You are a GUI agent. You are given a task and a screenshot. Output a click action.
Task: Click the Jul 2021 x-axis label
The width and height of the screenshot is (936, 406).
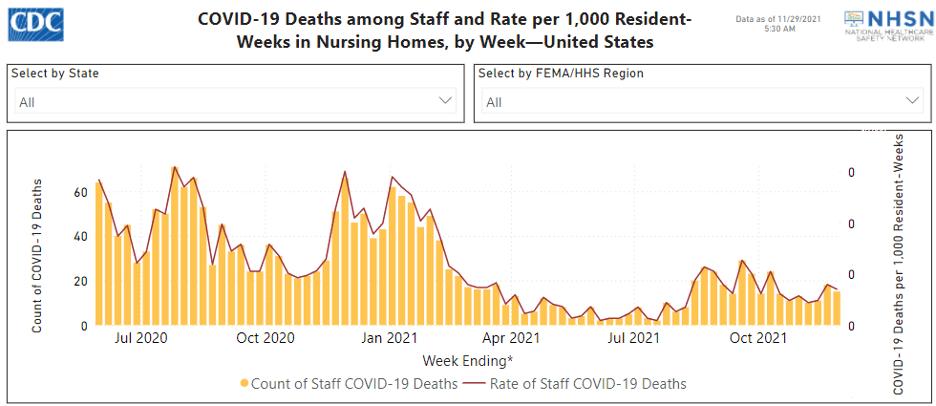[633, 339]
